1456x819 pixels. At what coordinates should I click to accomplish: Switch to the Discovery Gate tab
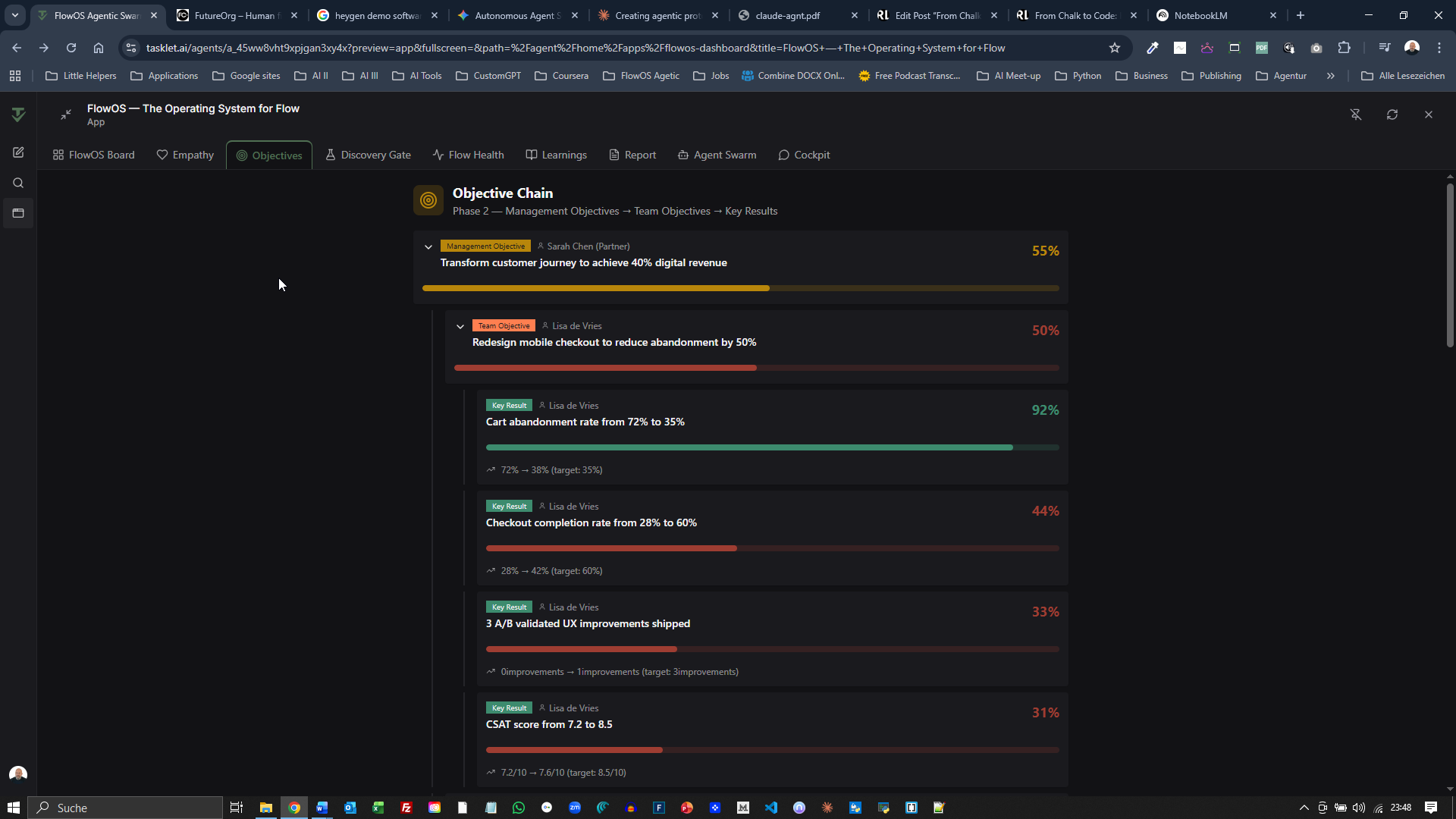click(368, 155)
